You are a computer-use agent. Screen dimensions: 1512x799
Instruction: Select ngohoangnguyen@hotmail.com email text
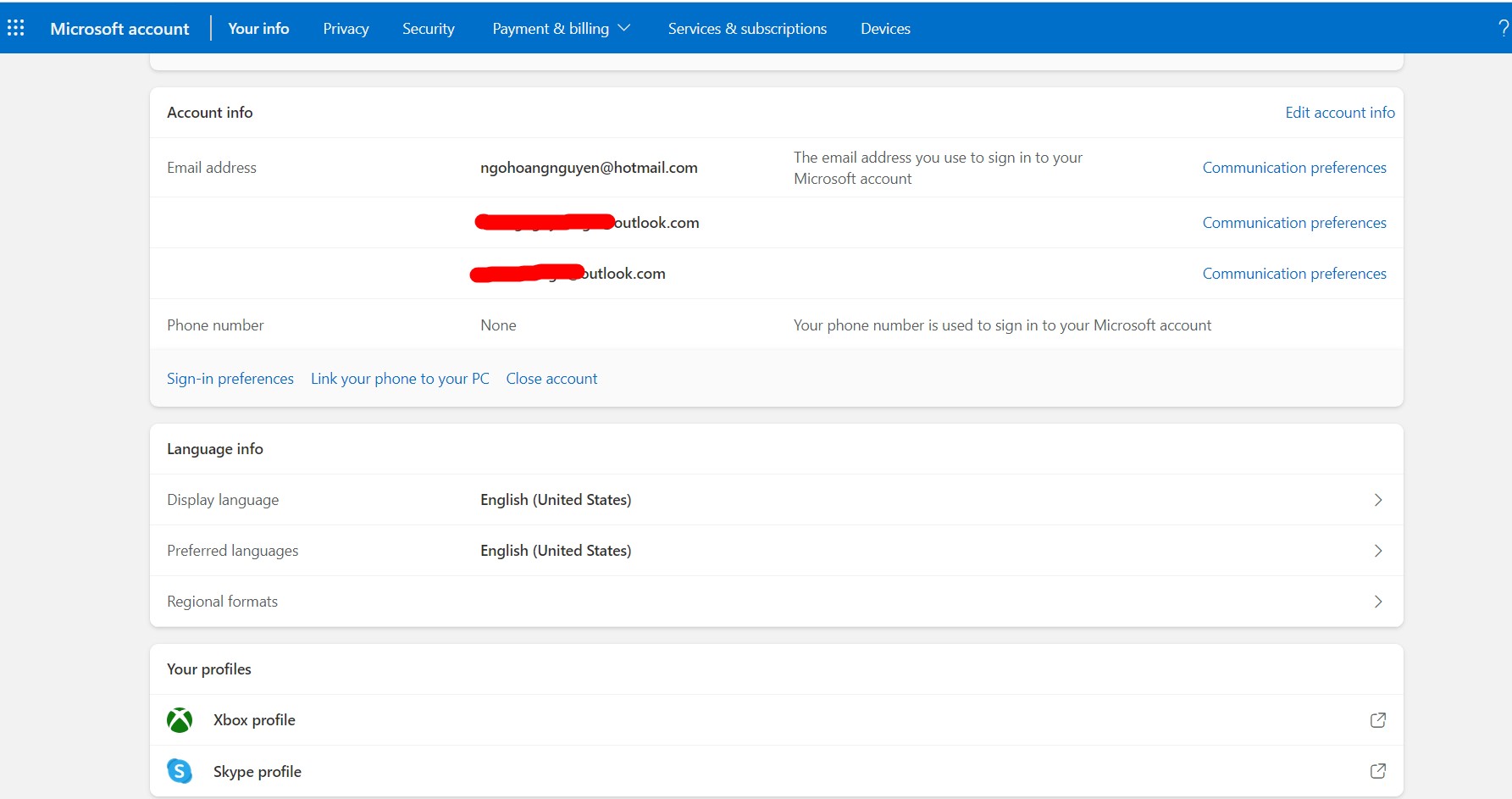[589, 168]
